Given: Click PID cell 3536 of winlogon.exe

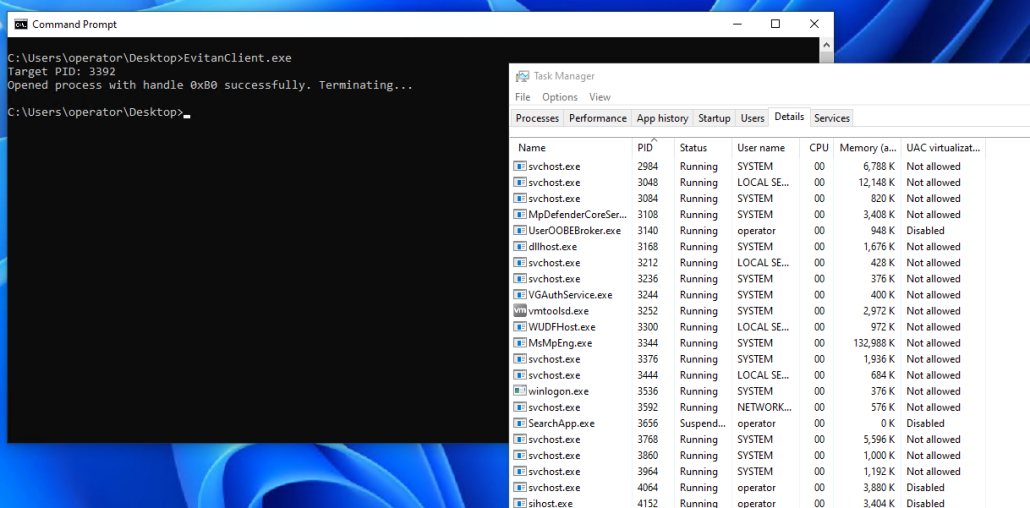Looking at the screenshot, I should (x=648, y=391).
